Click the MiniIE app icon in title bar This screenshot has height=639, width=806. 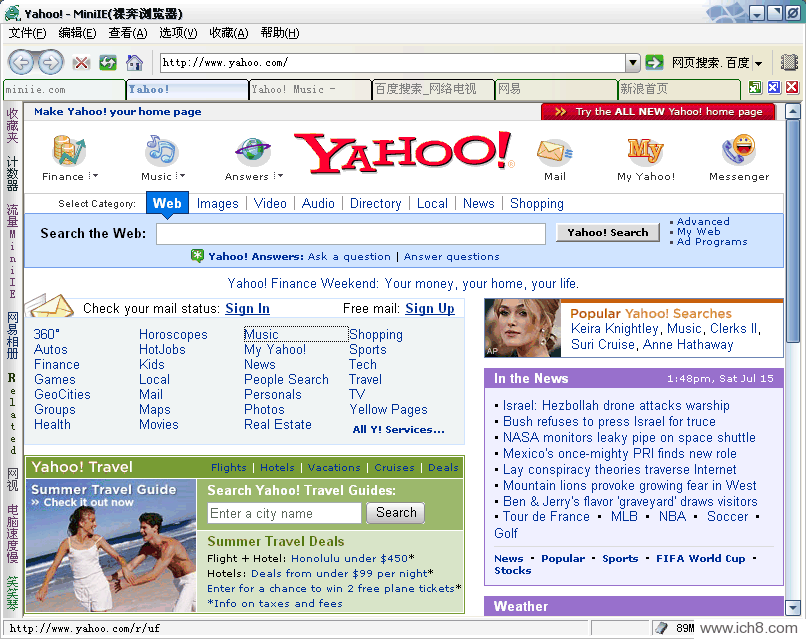12,13
